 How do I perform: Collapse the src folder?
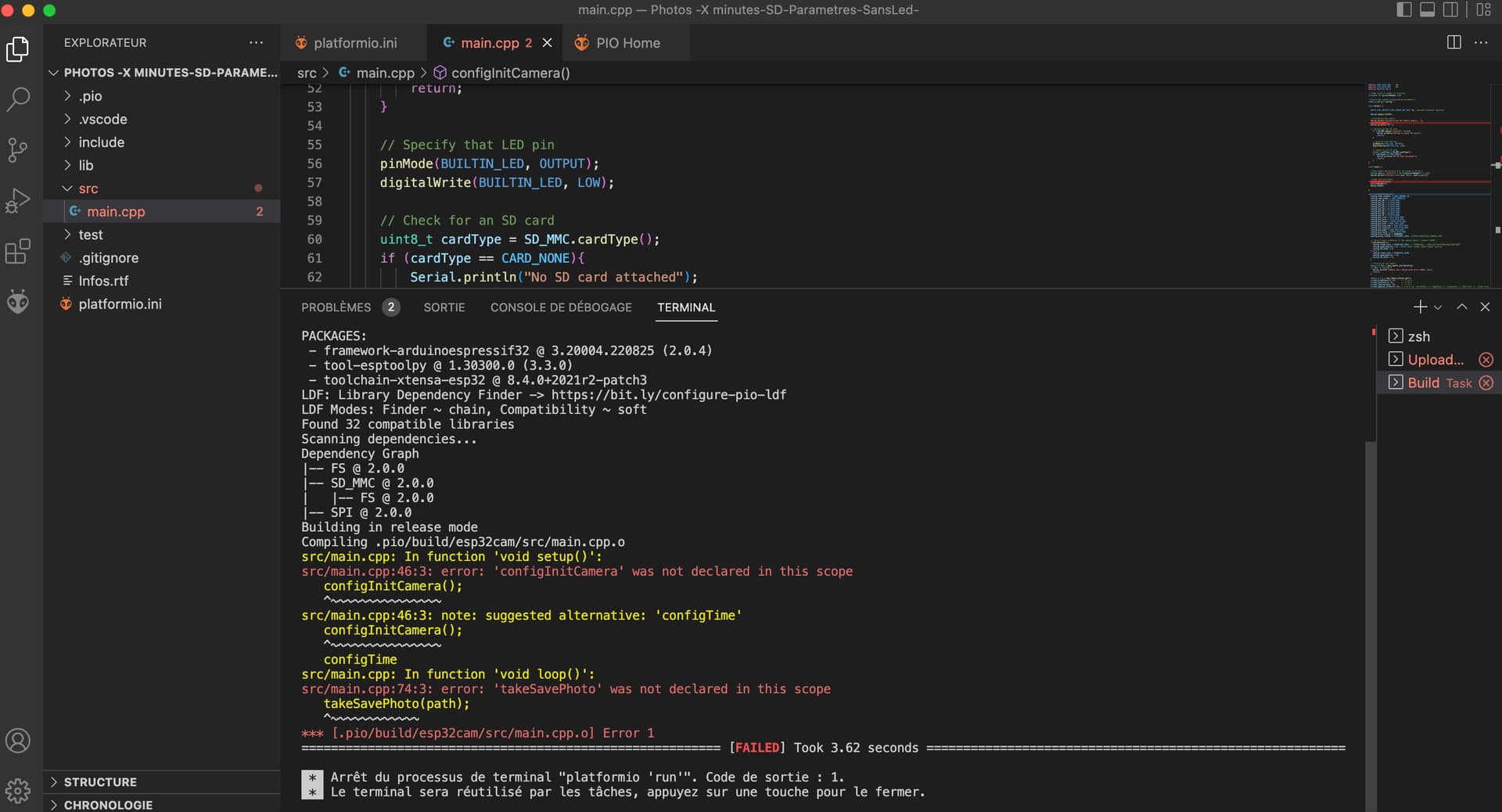88,189
